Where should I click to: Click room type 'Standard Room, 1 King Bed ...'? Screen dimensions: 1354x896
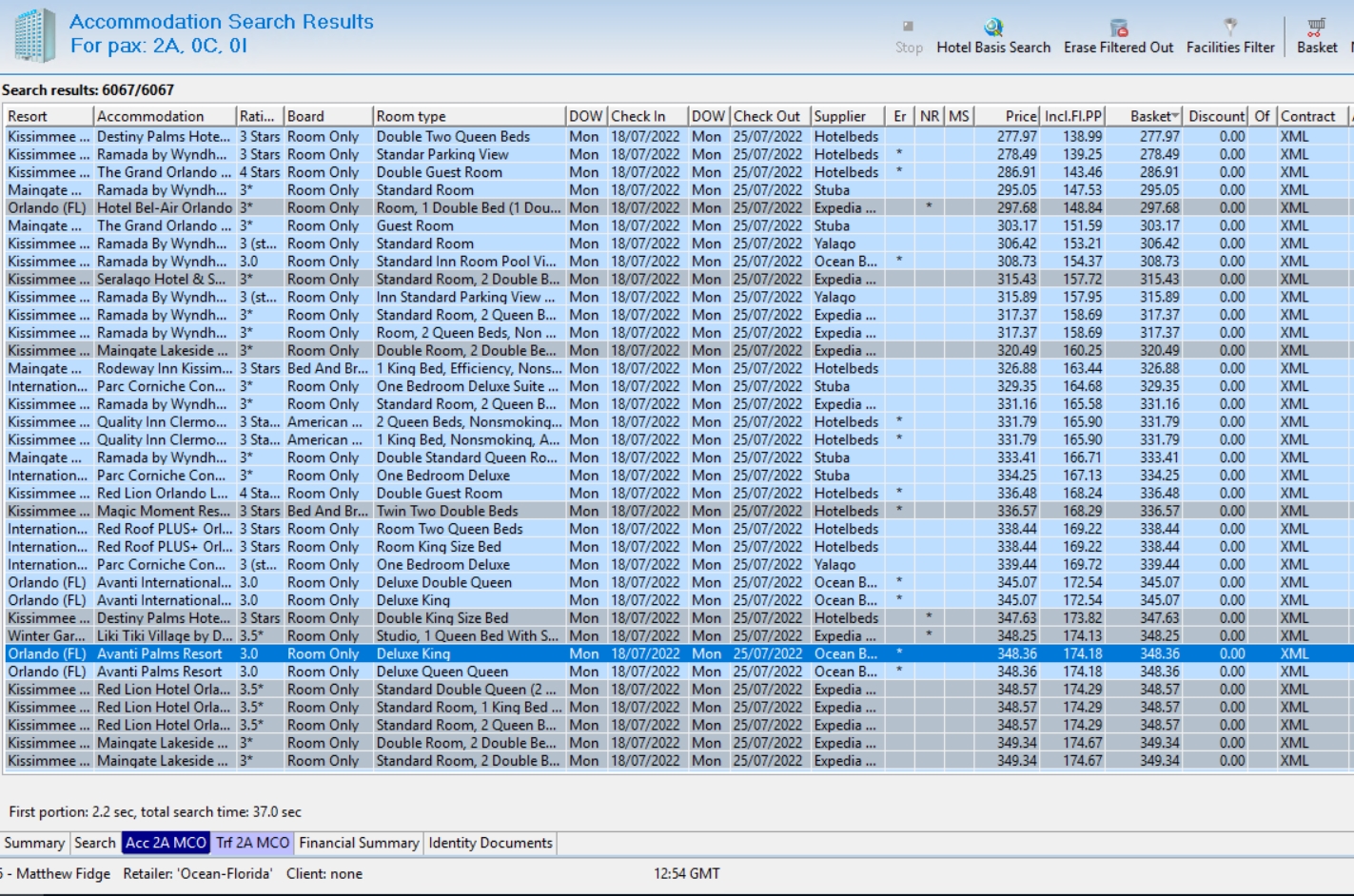pyautogui.click(x=468, y=707)
